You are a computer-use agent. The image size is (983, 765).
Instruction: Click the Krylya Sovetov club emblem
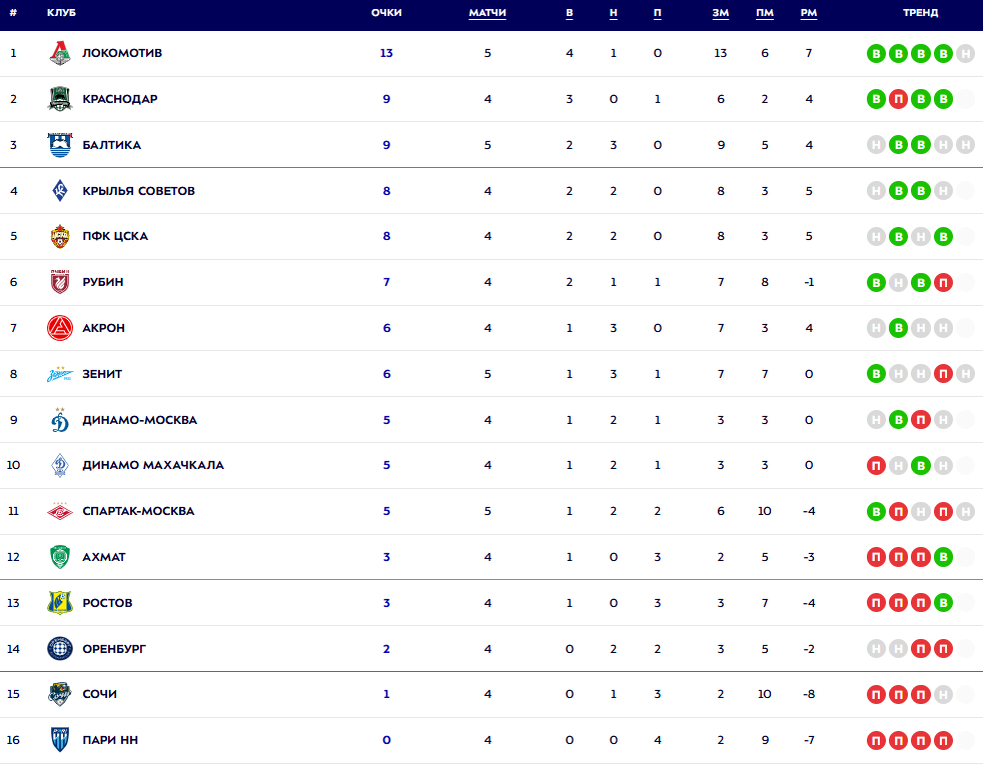61,191
